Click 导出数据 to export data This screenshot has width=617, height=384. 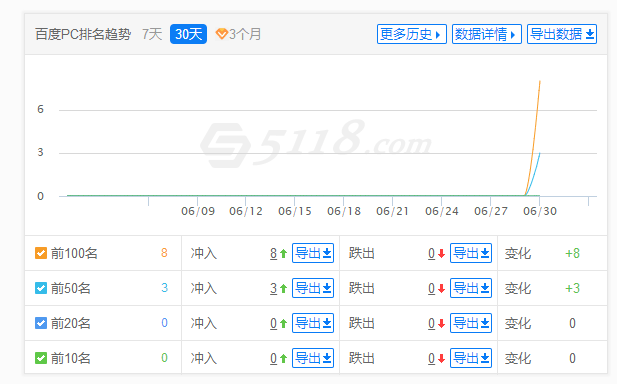562,34
